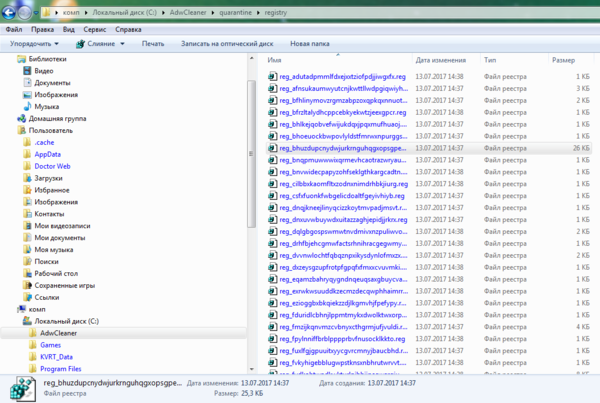
Task: Open dropdown arrow after quarantine in address bar
Action: pyautogui.click(x=258, y=13)
